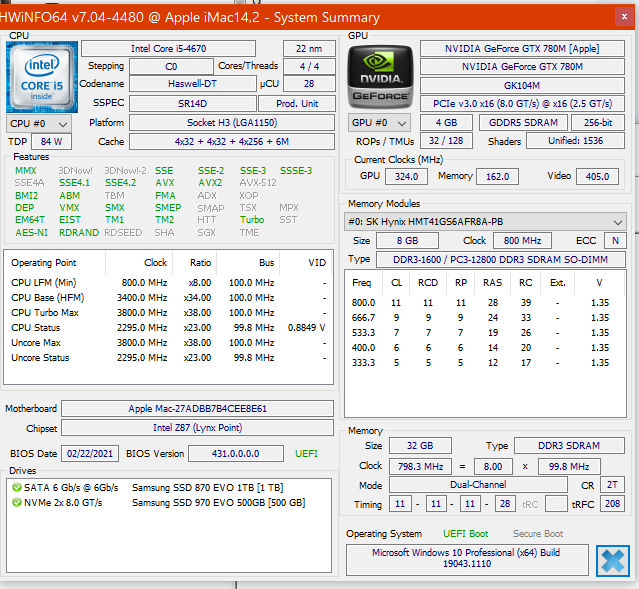Click the AES-NI feature label
The width and height of the screenshot is (639, 589).
pyautogui.click(x=31, y=233)
